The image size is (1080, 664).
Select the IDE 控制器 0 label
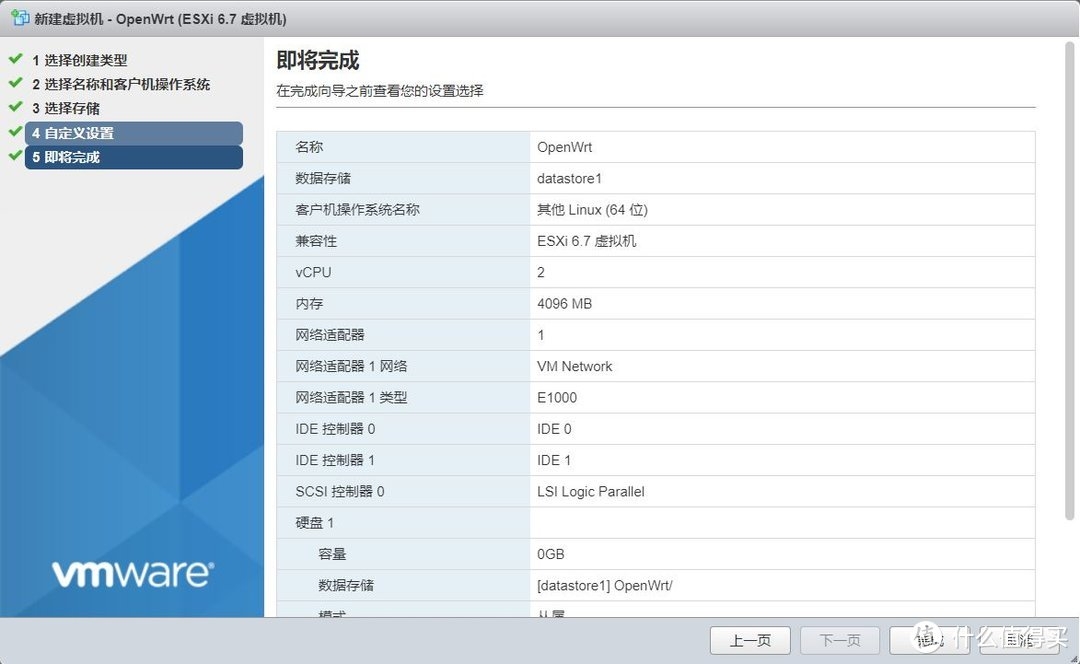point(335,429)
